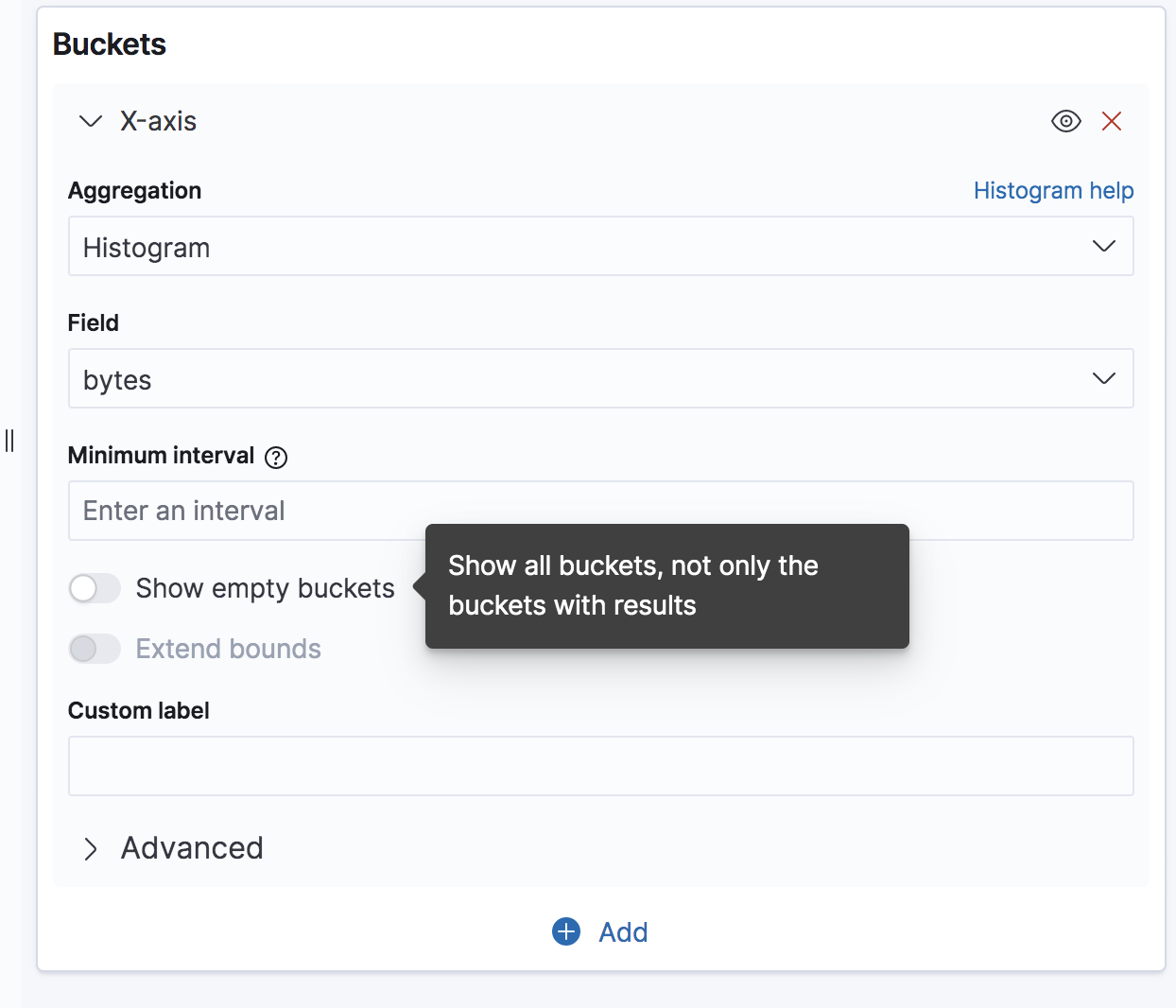Expand the Advanced section arrow
This screenshot has height=1008, width=1176.
pos(91,849)
